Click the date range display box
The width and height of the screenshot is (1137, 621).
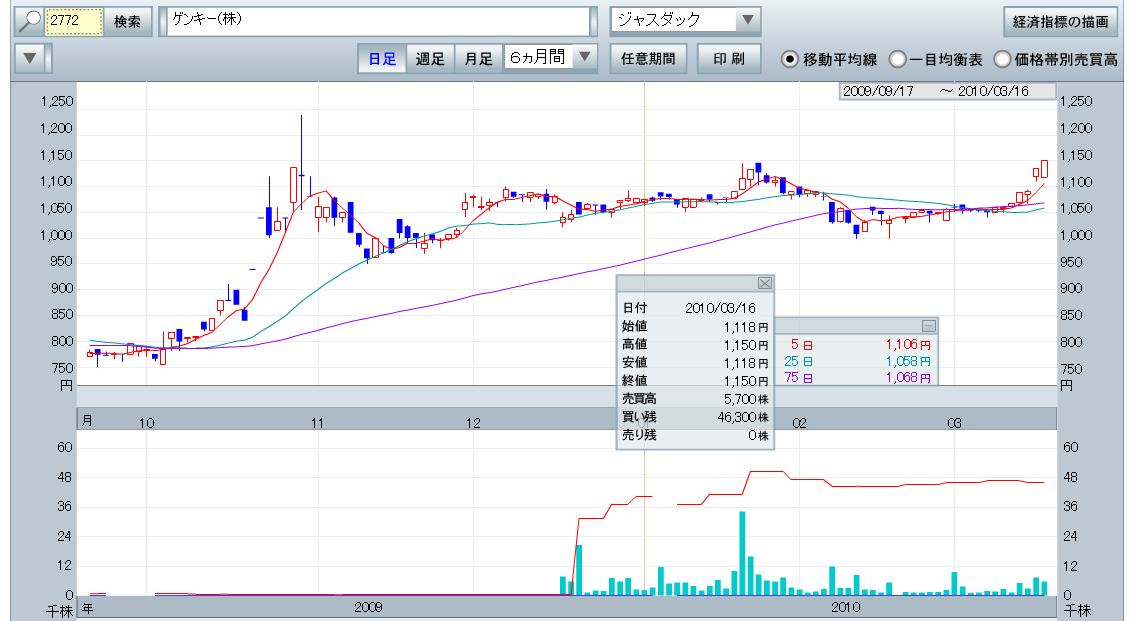tap(946, 91)
